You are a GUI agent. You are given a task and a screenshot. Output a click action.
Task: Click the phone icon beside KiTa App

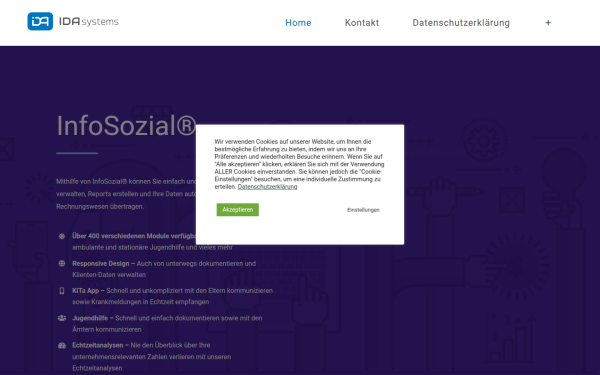click(x=62, y=291)
